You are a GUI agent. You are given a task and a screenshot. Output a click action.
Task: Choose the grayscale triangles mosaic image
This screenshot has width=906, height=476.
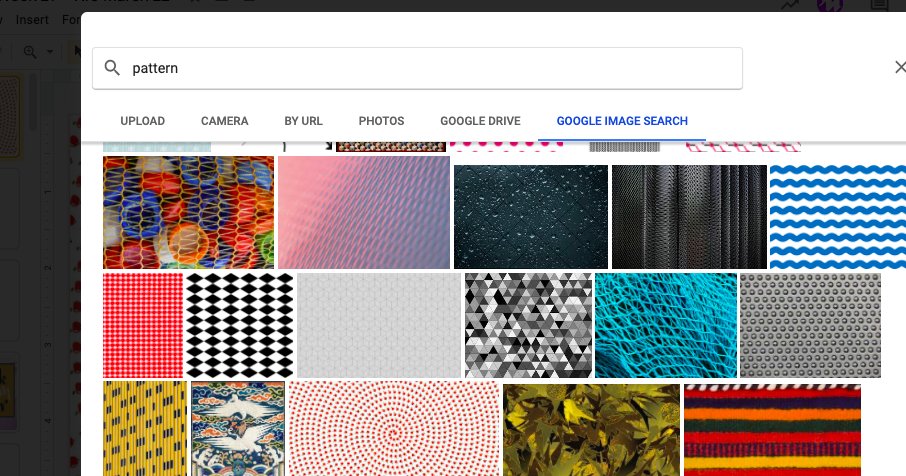529,325
